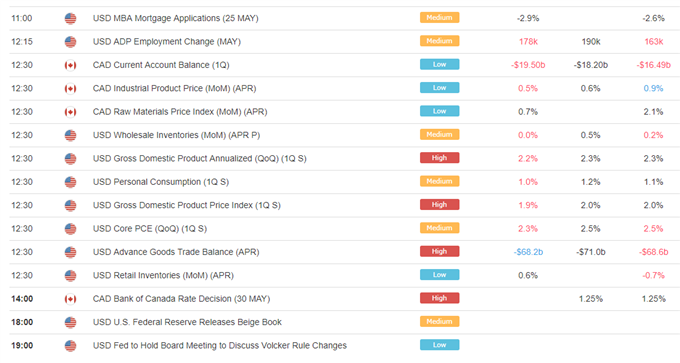Select the High badge on Gross Domestic Product Annualized

click(439, 158)
